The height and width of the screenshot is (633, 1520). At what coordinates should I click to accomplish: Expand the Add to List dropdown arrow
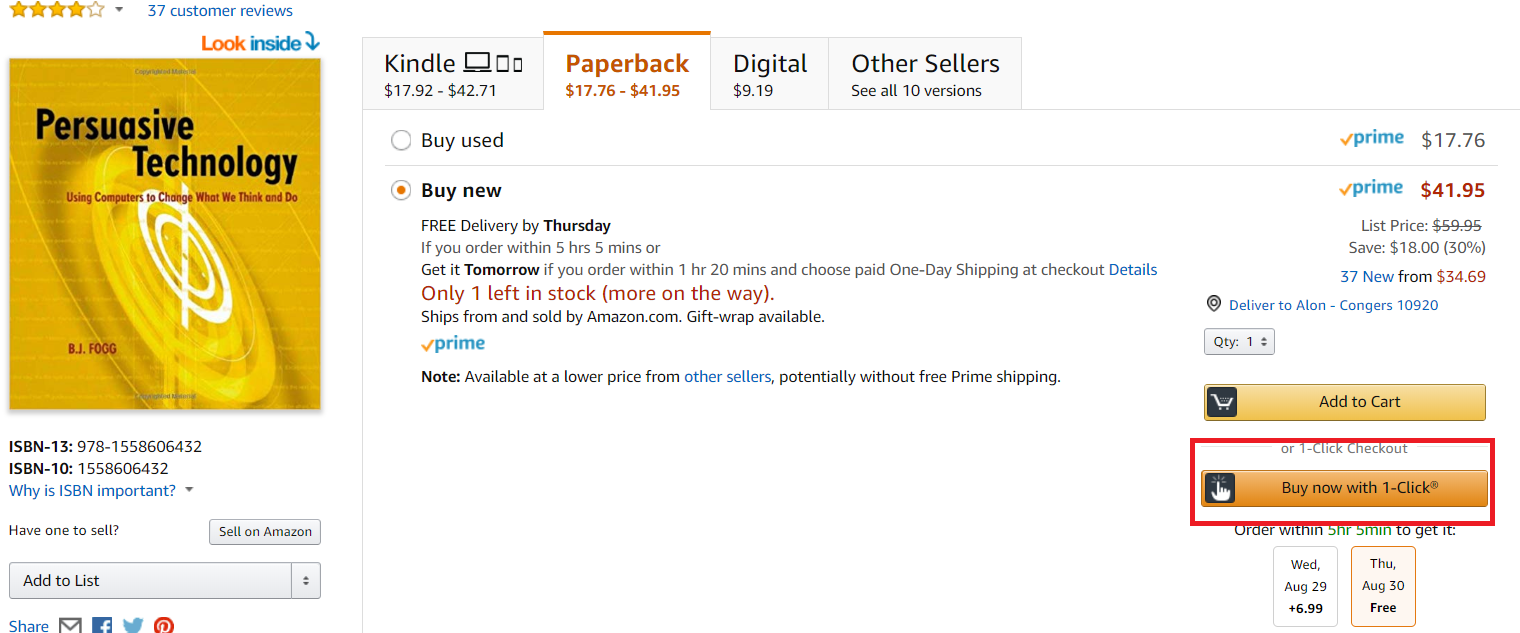click(306, 581)
